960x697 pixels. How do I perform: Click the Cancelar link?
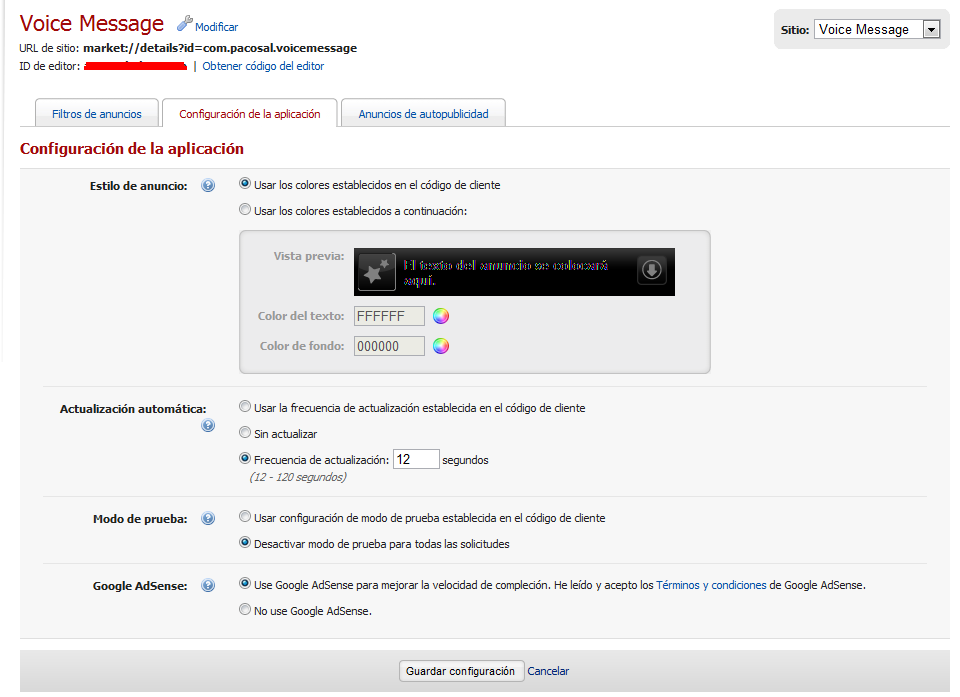pos(548,671)
